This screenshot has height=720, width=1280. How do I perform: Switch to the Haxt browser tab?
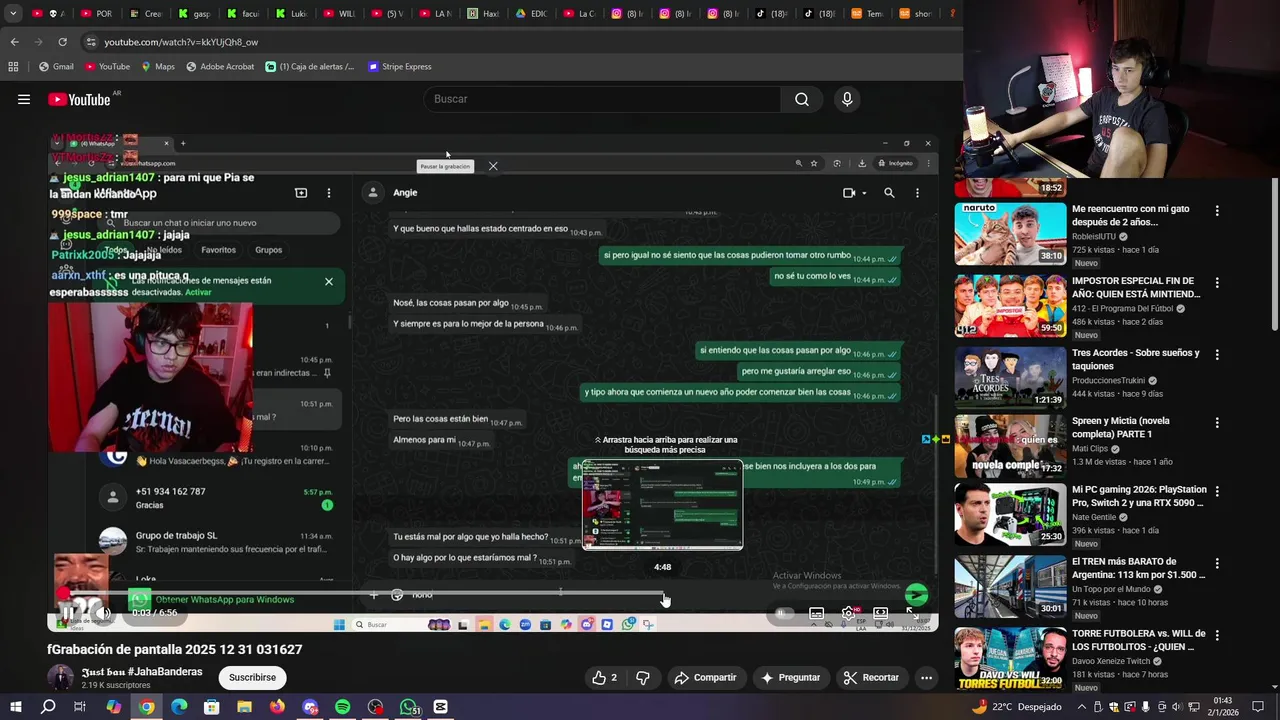pyautogui.click(x=483, y=14)
